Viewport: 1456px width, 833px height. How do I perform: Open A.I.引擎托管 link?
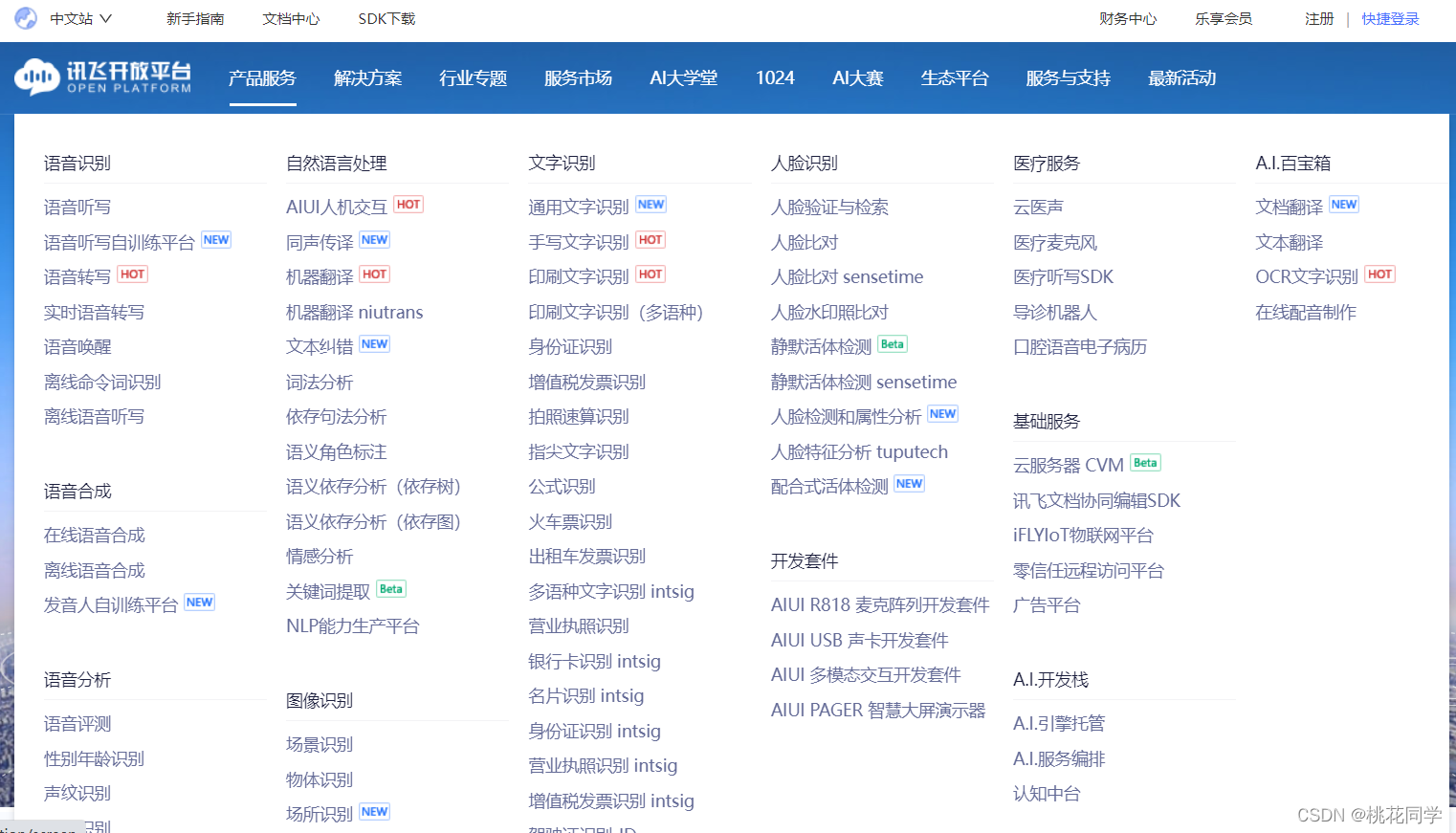click(x=1059, y=724)
